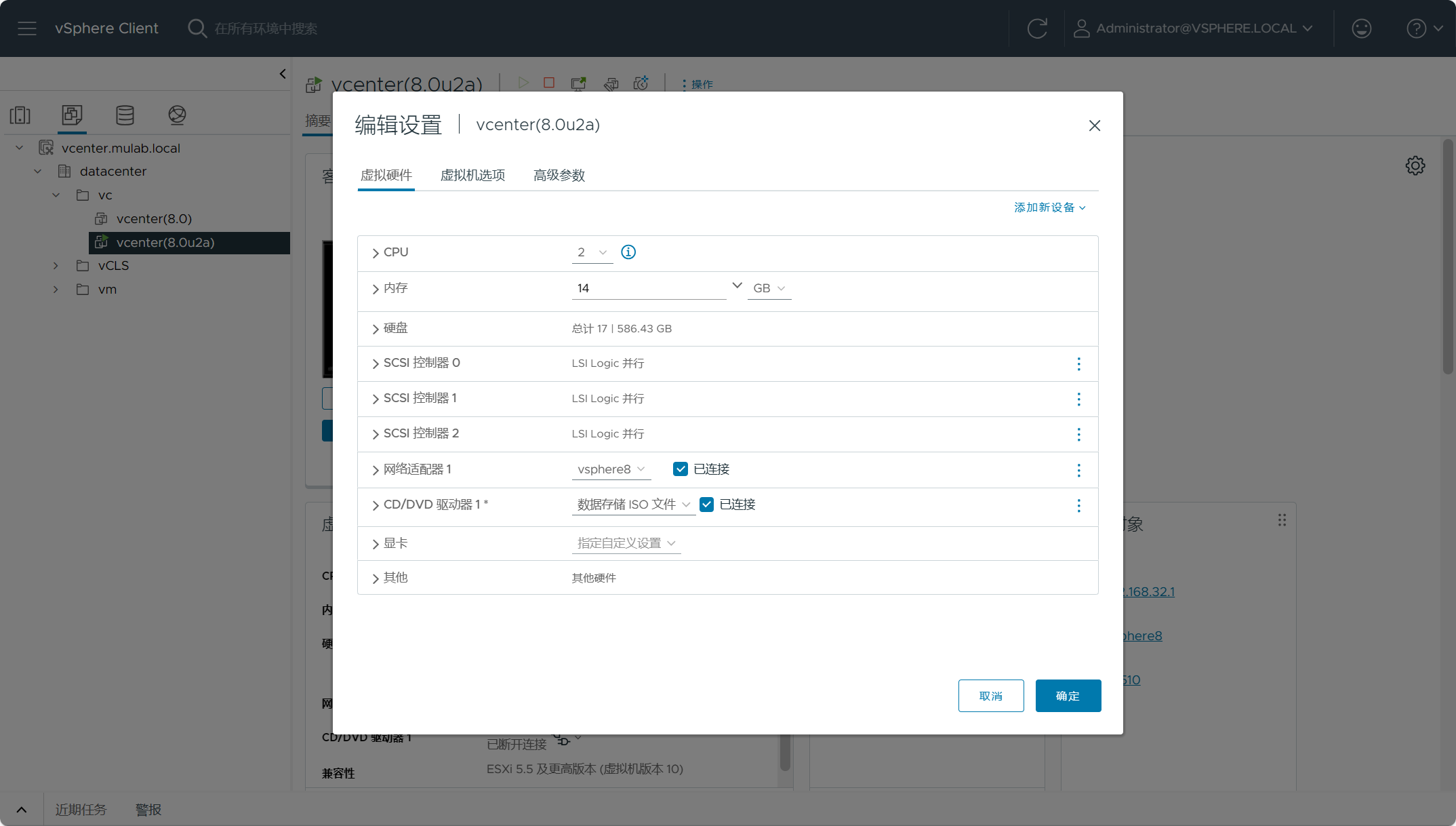Toggle network adapter 1 connected checkbox
This screenshot has height=826, width=1456.
(x=680, y=469)
